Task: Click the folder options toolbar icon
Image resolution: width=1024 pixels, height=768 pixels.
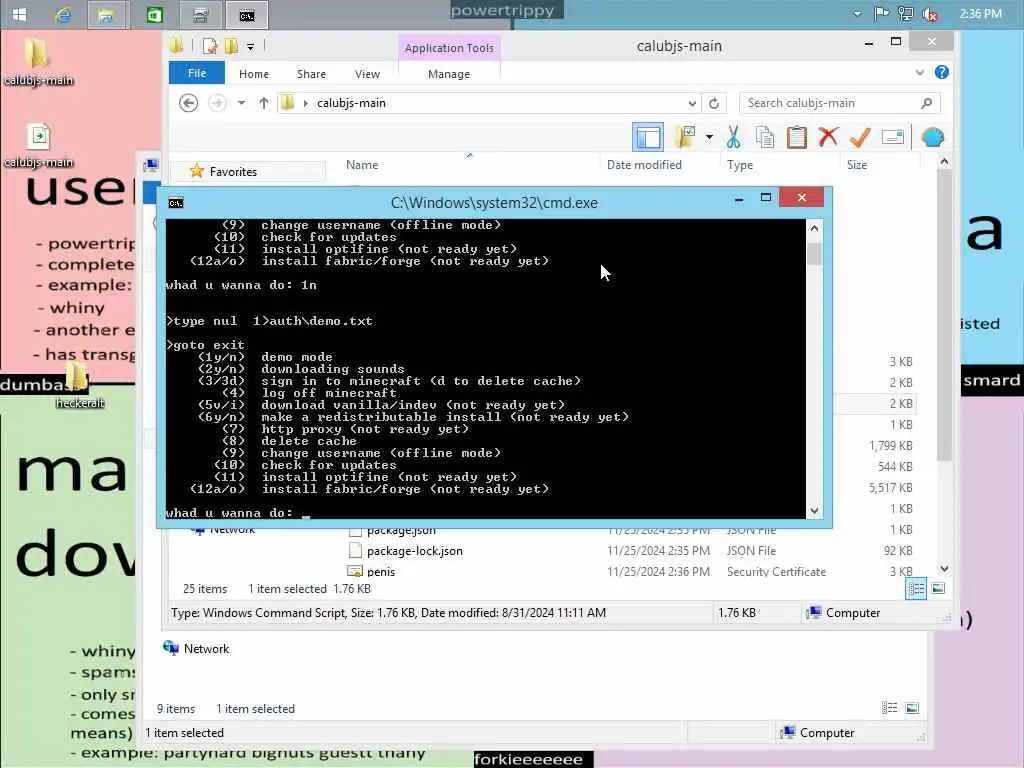Action: pos(686,137)
